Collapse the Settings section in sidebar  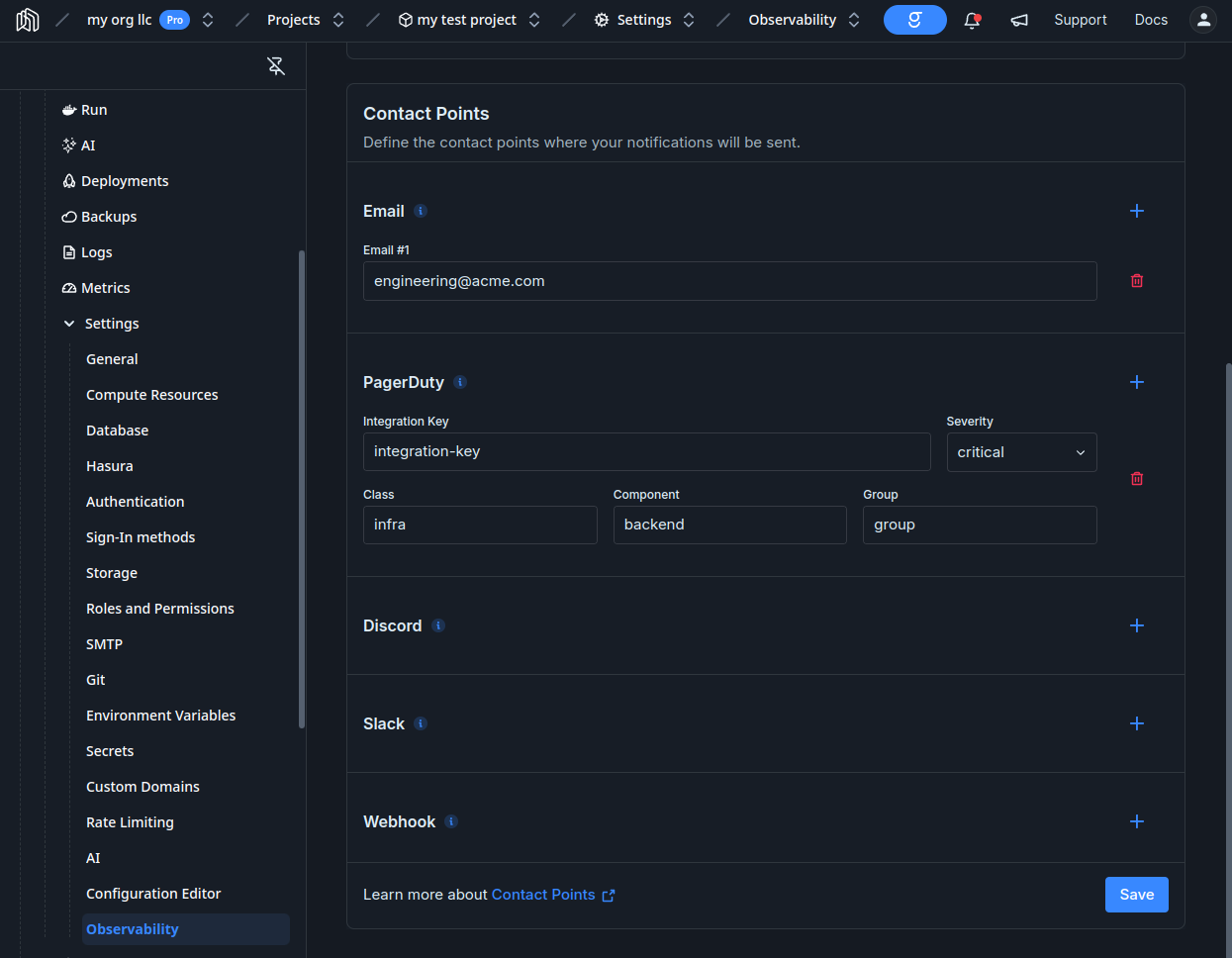[x=69, y=324]
